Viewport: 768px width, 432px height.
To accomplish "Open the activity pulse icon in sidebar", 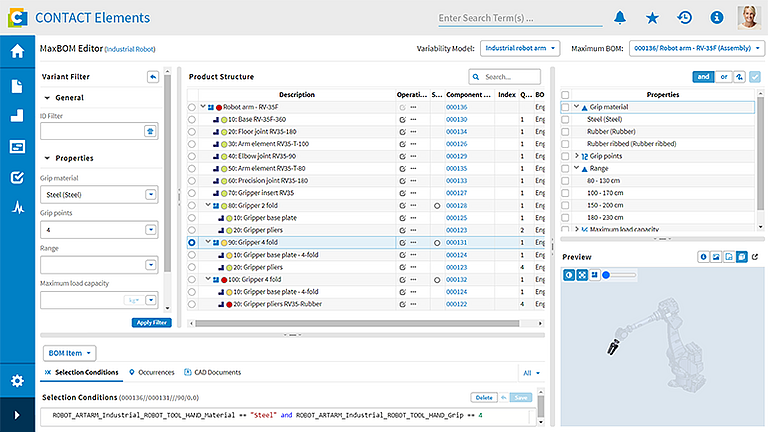I will pos(18,208).
